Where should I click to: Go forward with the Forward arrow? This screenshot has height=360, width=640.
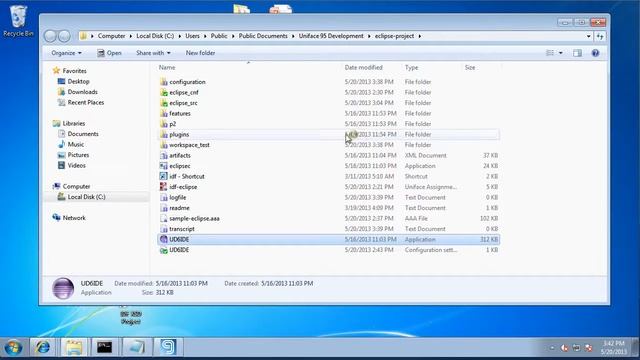click(64, 36)
